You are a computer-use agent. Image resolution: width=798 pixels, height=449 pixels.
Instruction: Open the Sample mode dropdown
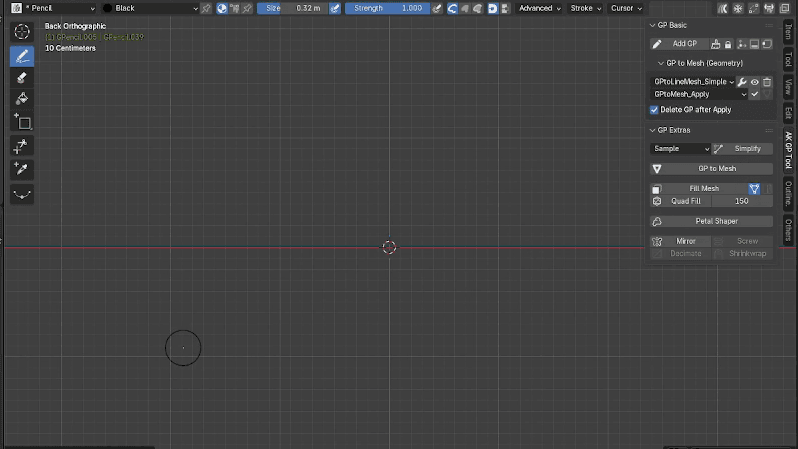(x=680, y=149)
